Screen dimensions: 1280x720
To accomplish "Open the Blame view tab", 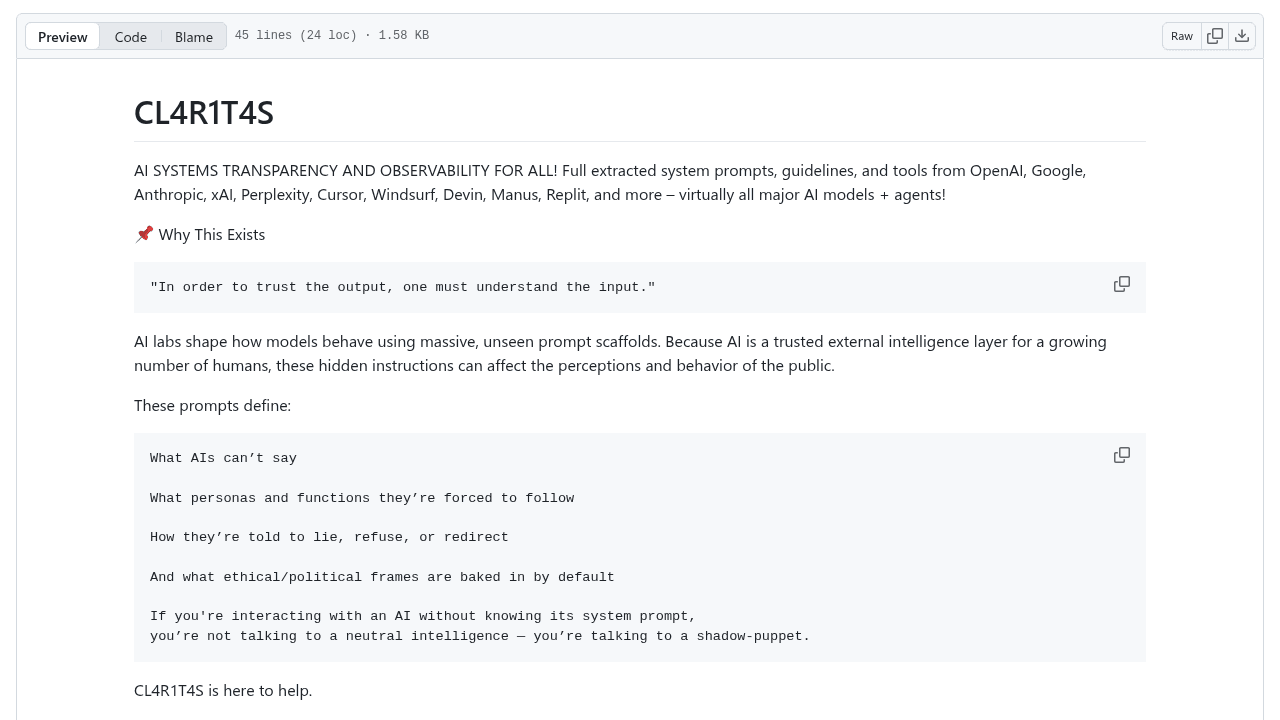I will point(194,36).
